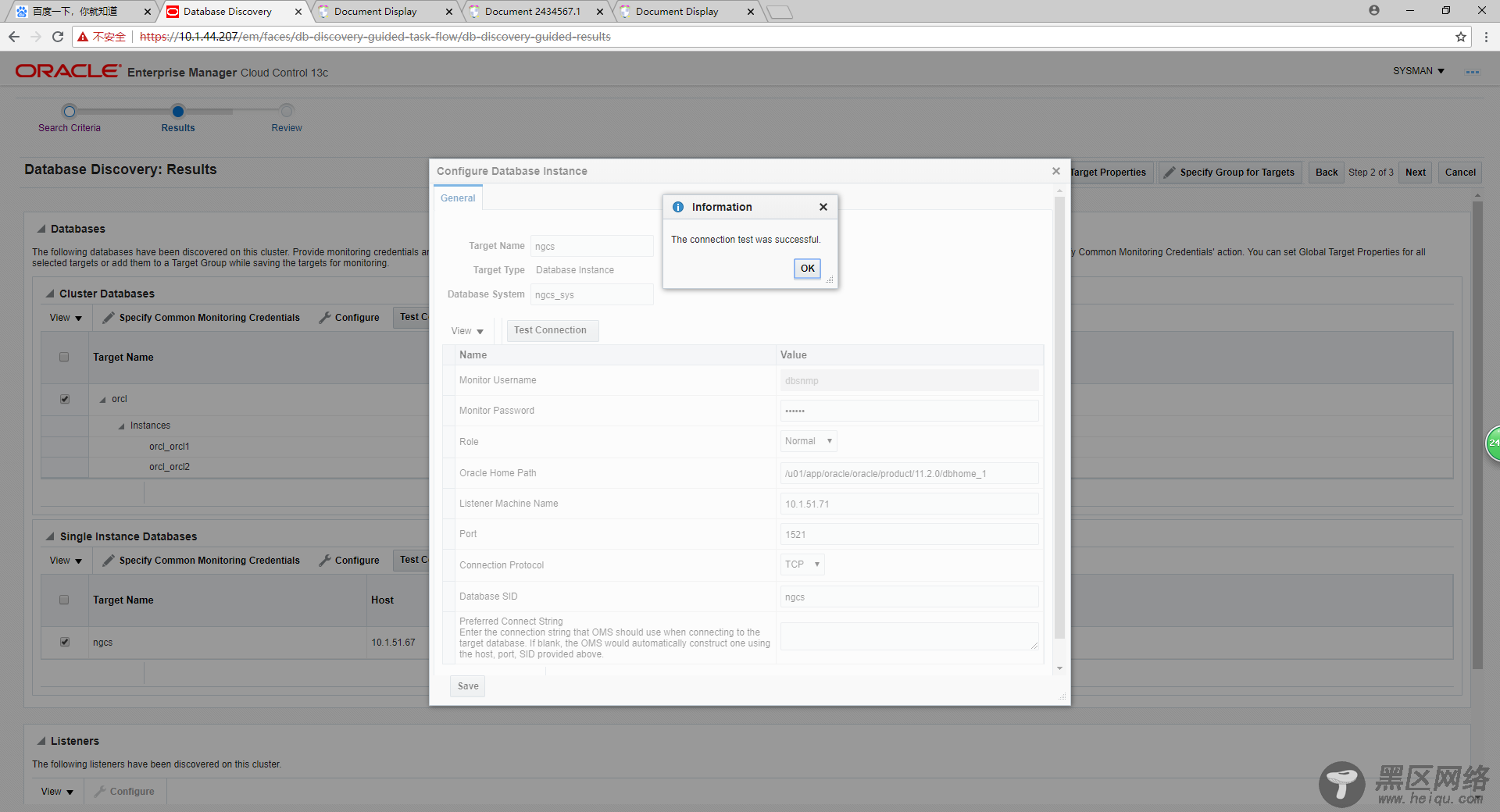Click Specify Common Monitoring Credentials for Cluster Databases
This screenshot has height=812, width=1500.
tap(202, 318)
